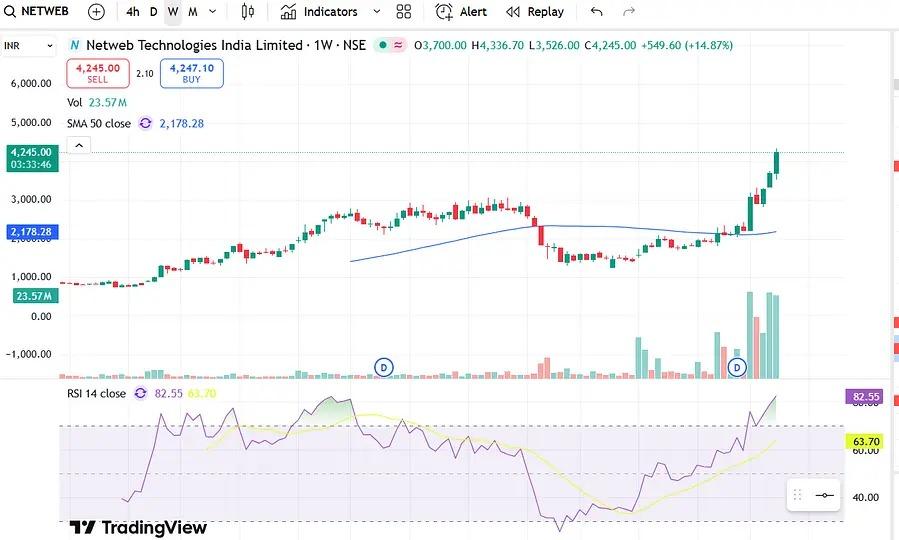
Task: Redo the last chart action
Action: [629, 11]
